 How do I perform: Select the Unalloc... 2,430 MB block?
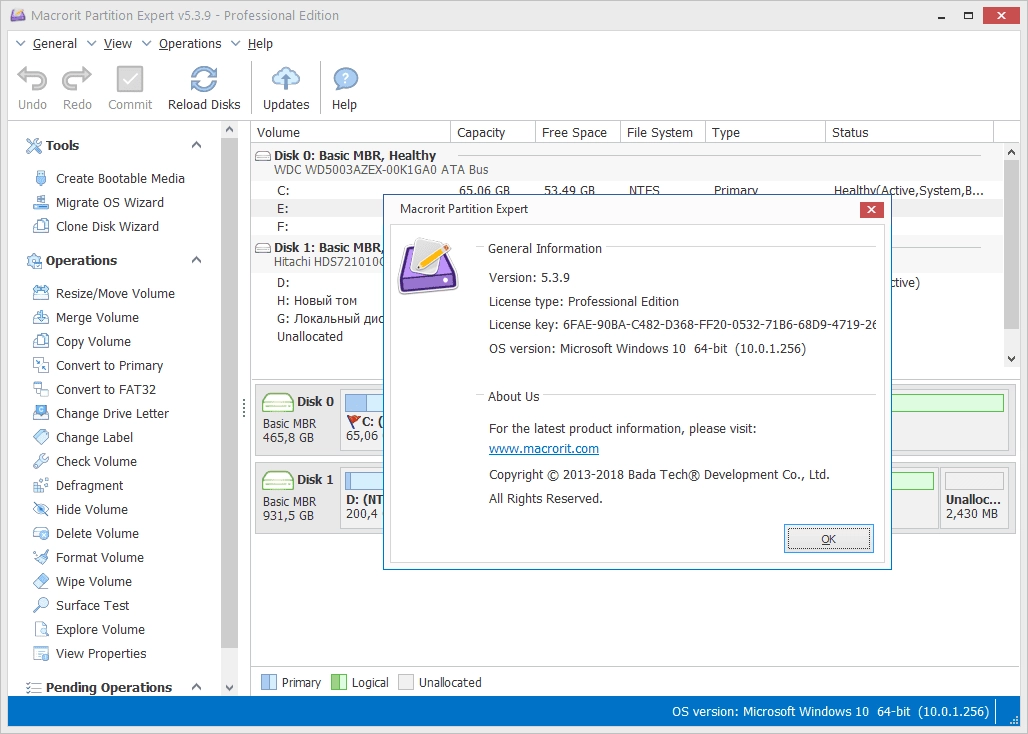click(x=974, y=497)
